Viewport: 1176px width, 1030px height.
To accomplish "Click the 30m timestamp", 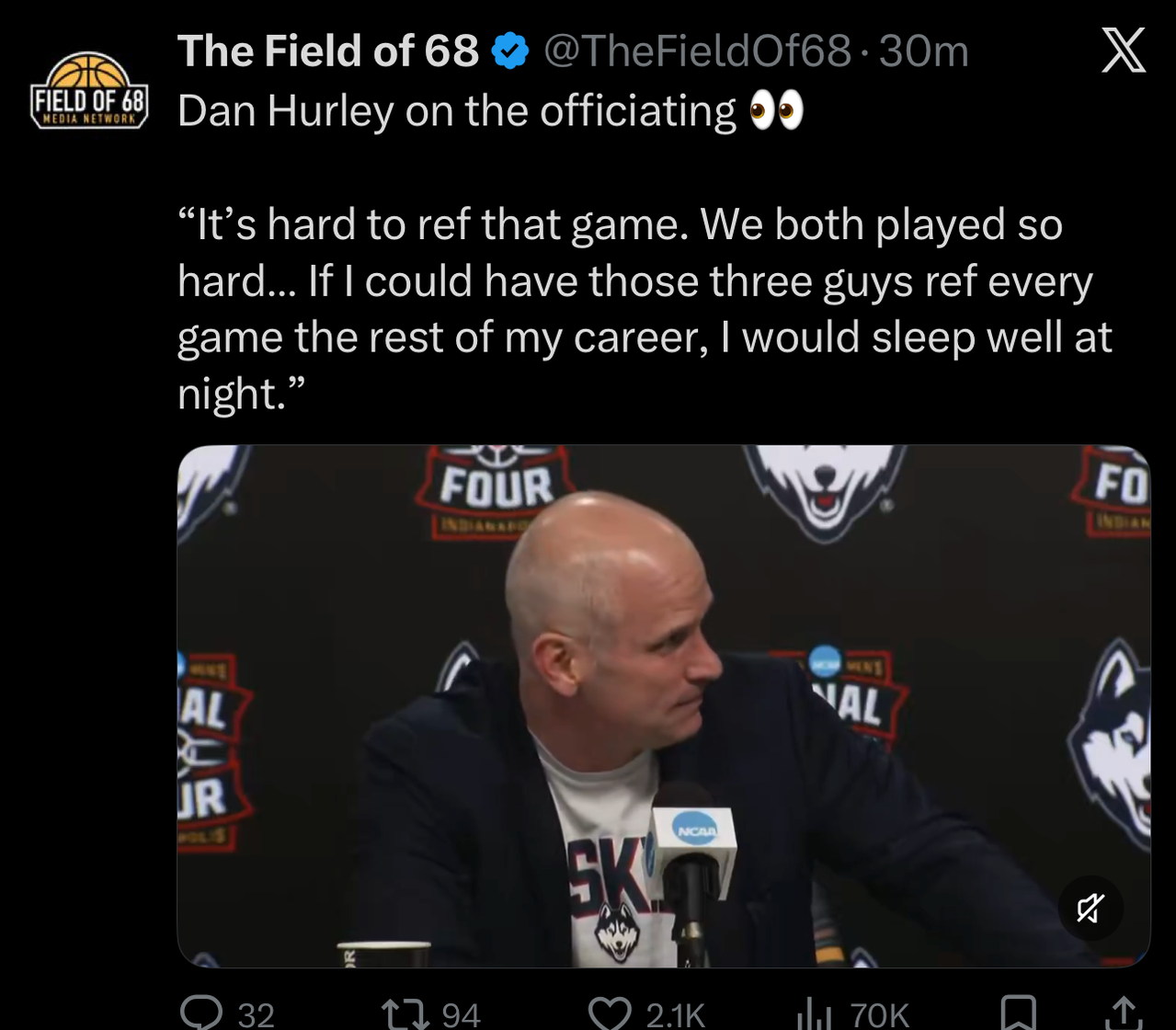I will click(923, 51).
